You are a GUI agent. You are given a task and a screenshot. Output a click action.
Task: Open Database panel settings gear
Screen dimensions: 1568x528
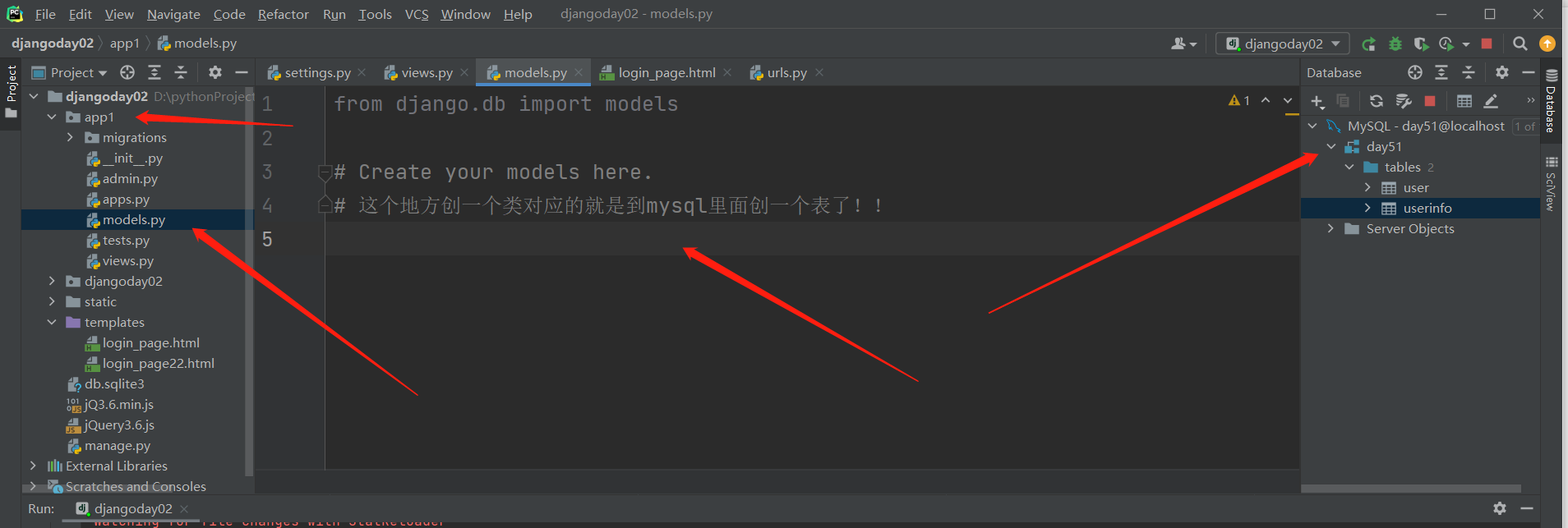[x=1502, y=72]
